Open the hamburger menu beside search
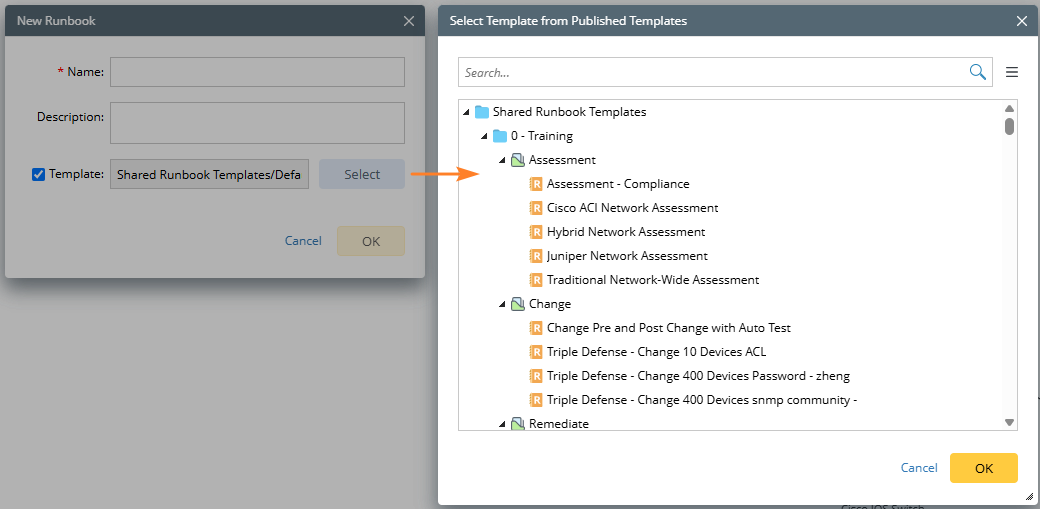 (x=1011, y=72)
